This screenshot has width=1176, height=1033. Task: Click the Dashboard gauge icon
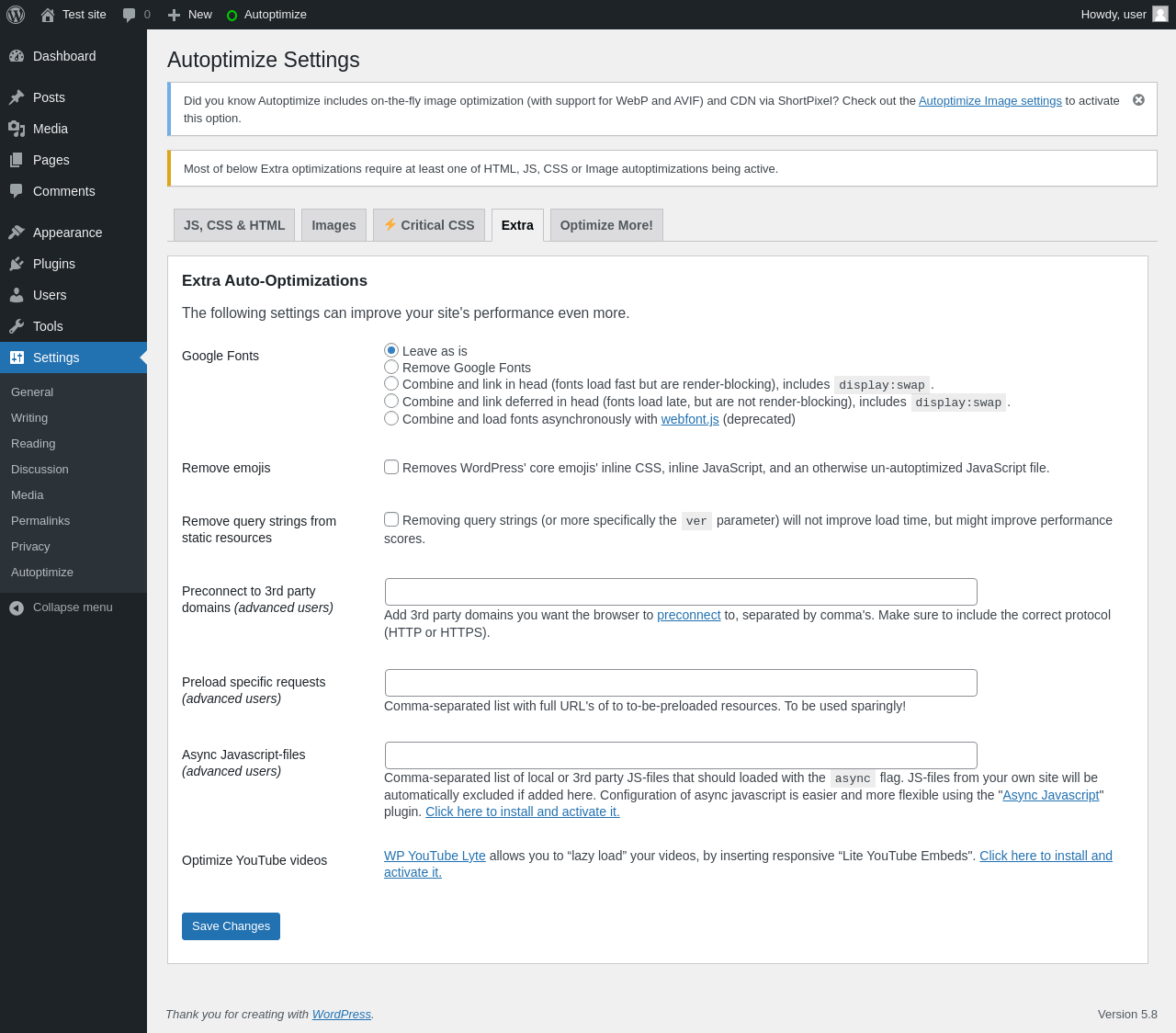pos(17,56)
